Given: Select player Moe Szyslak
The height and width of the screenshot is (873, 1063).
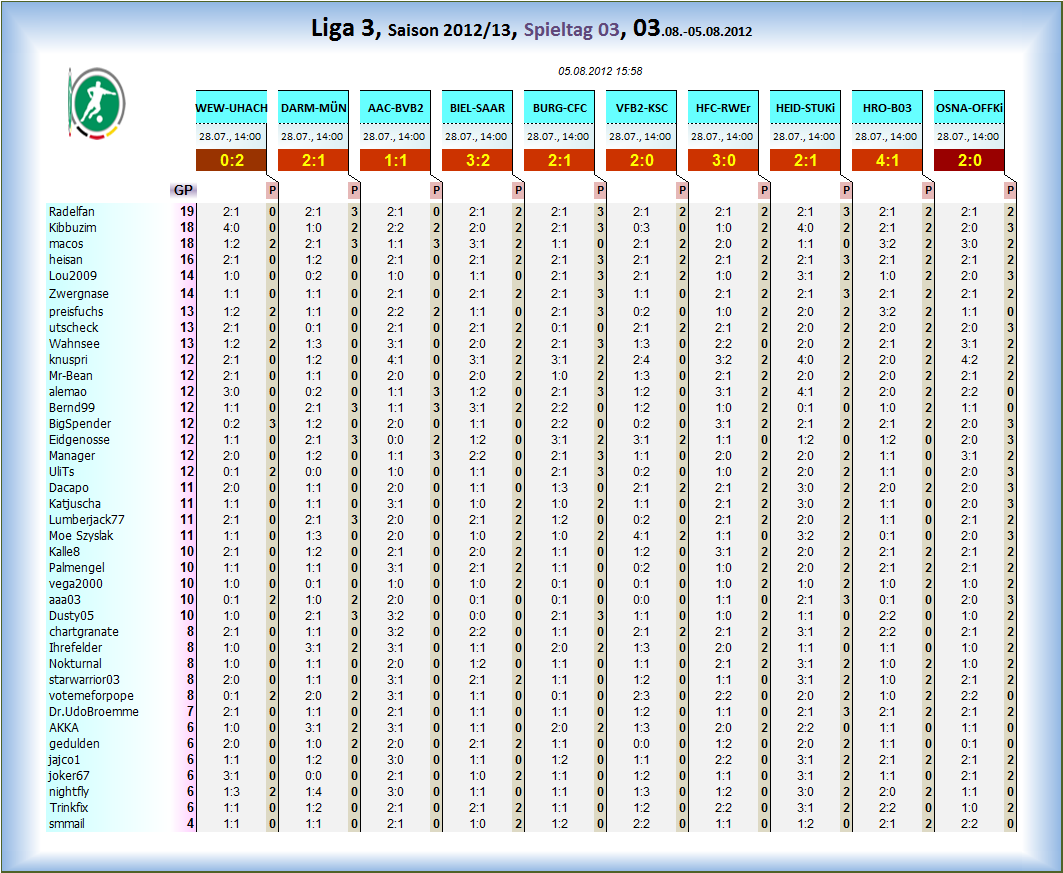Looking at the screenshot, I should pyautogui.click(x=81, y=535).
